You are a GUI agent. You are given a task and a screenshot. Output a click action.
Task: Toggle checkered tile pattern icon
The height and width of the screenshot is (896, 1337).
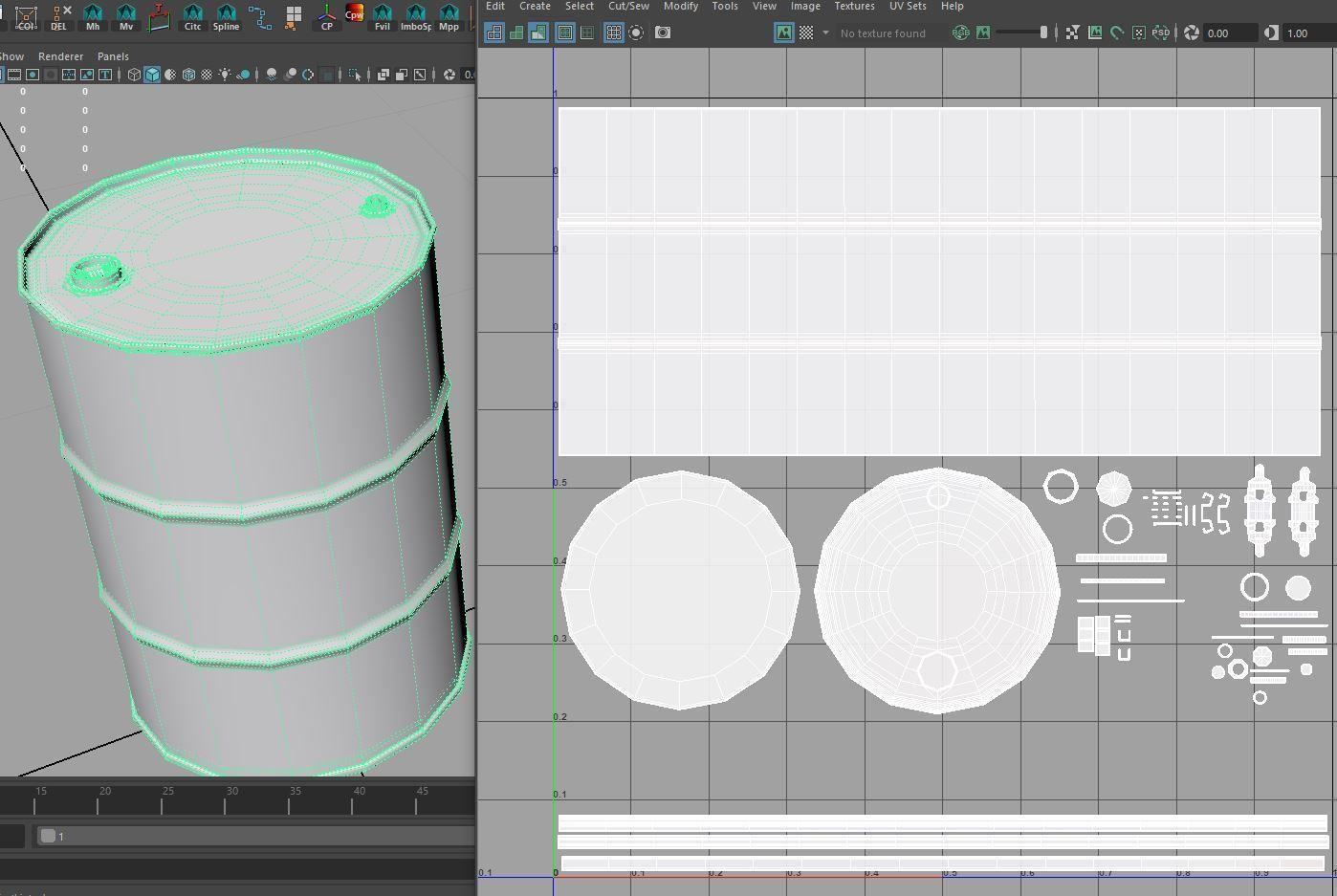[x=806, y=33]
